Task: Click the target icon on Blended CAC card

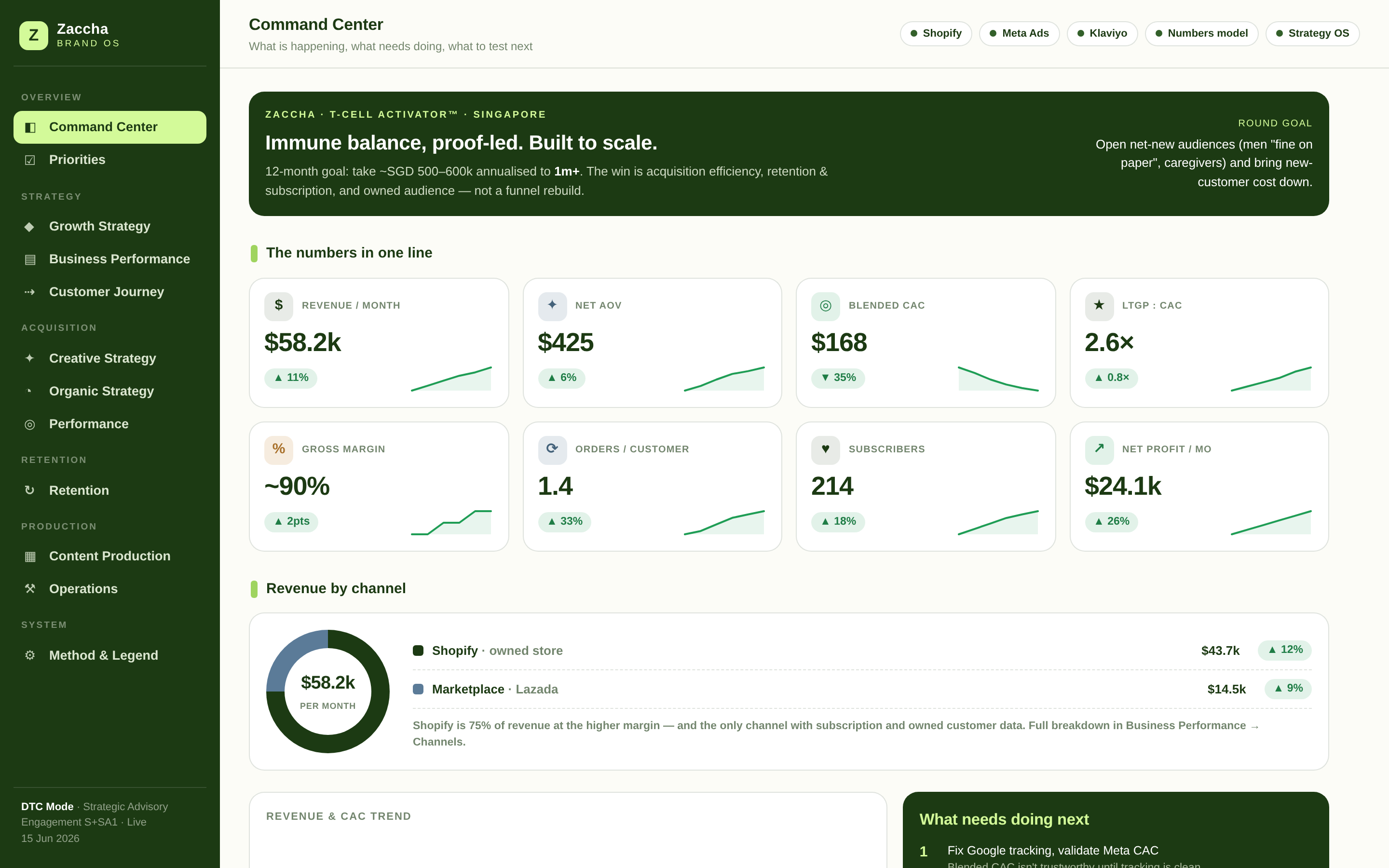Action: 825,306
